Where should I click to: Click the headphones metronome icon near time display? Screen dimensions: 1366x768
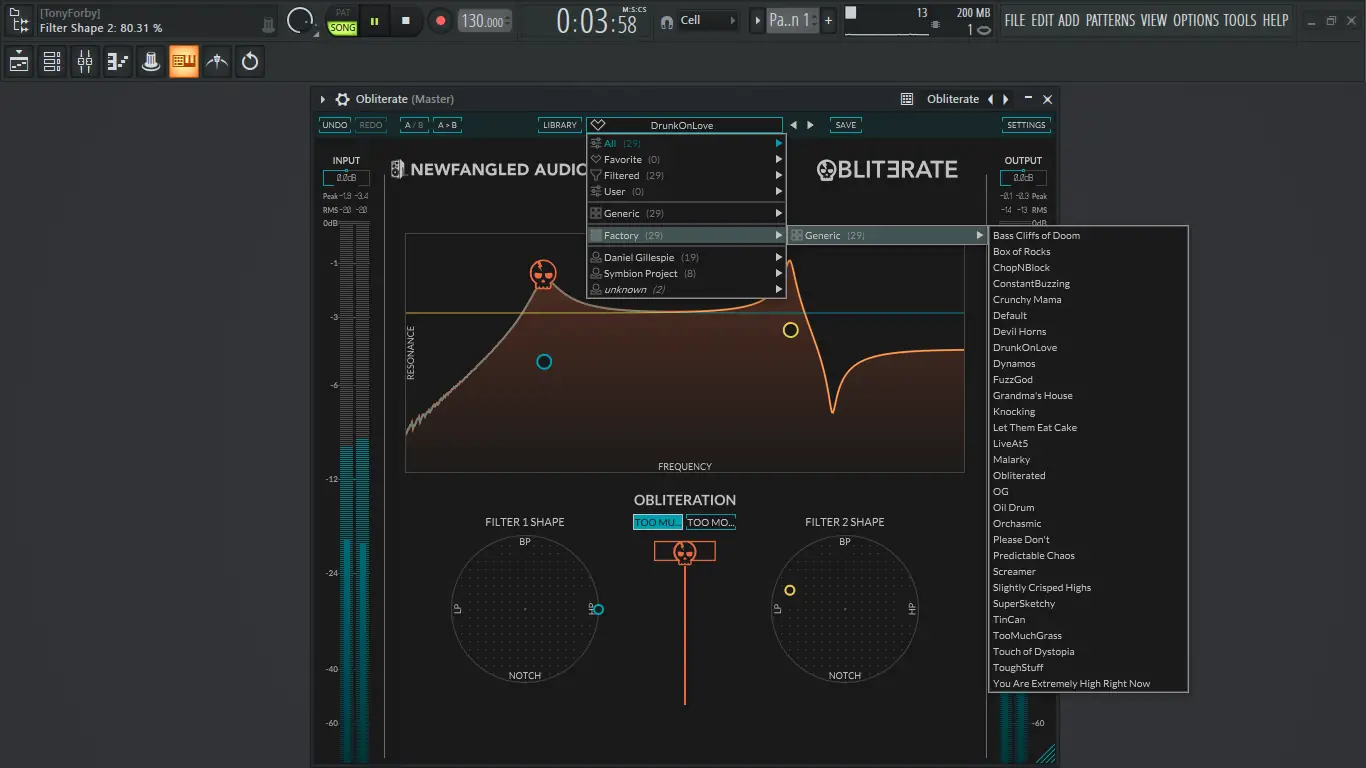pos(667,21)
